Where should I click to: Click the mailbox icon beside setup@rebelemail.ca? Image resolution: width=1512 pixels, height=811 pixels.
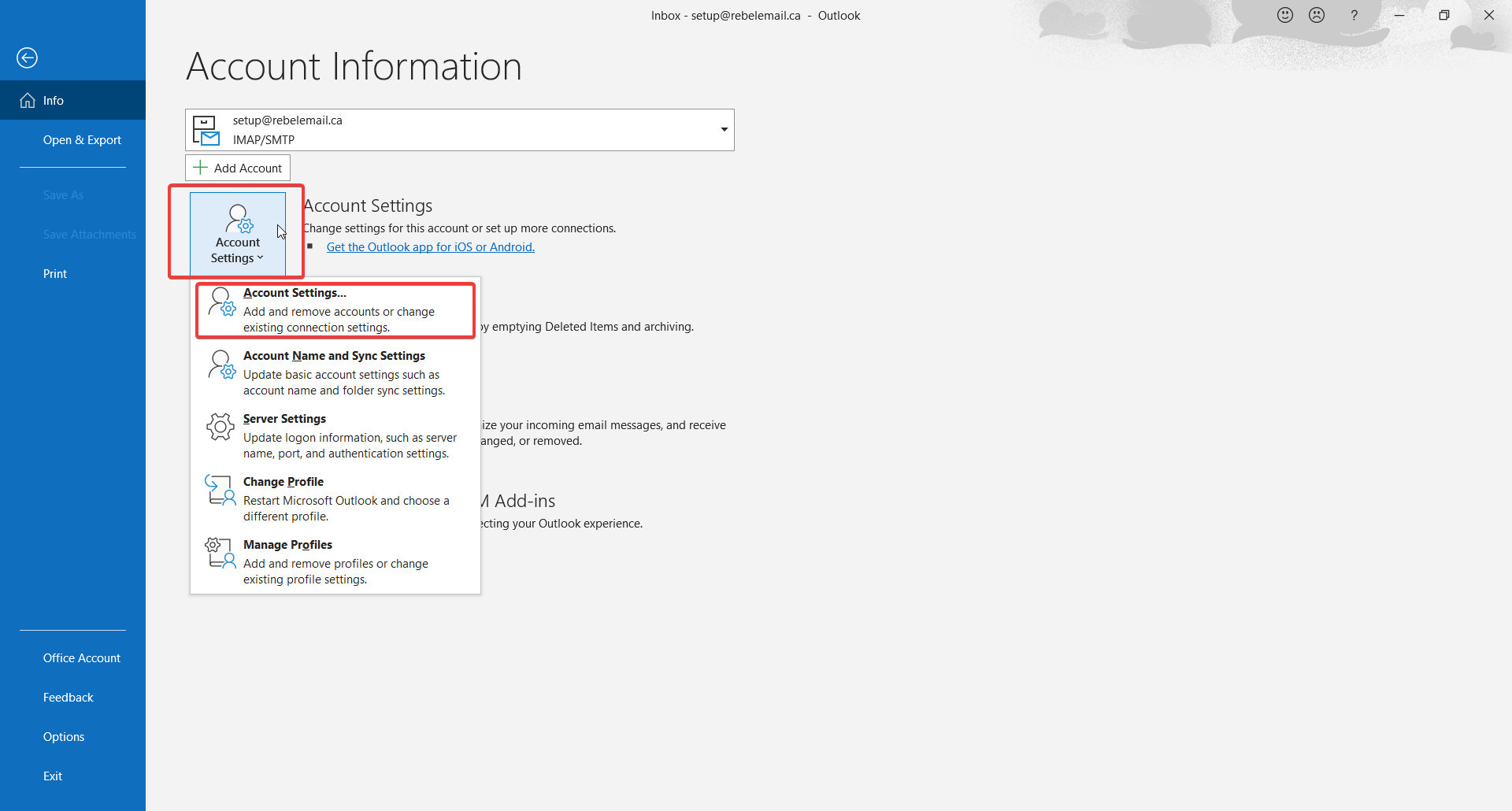click(206, 130)
